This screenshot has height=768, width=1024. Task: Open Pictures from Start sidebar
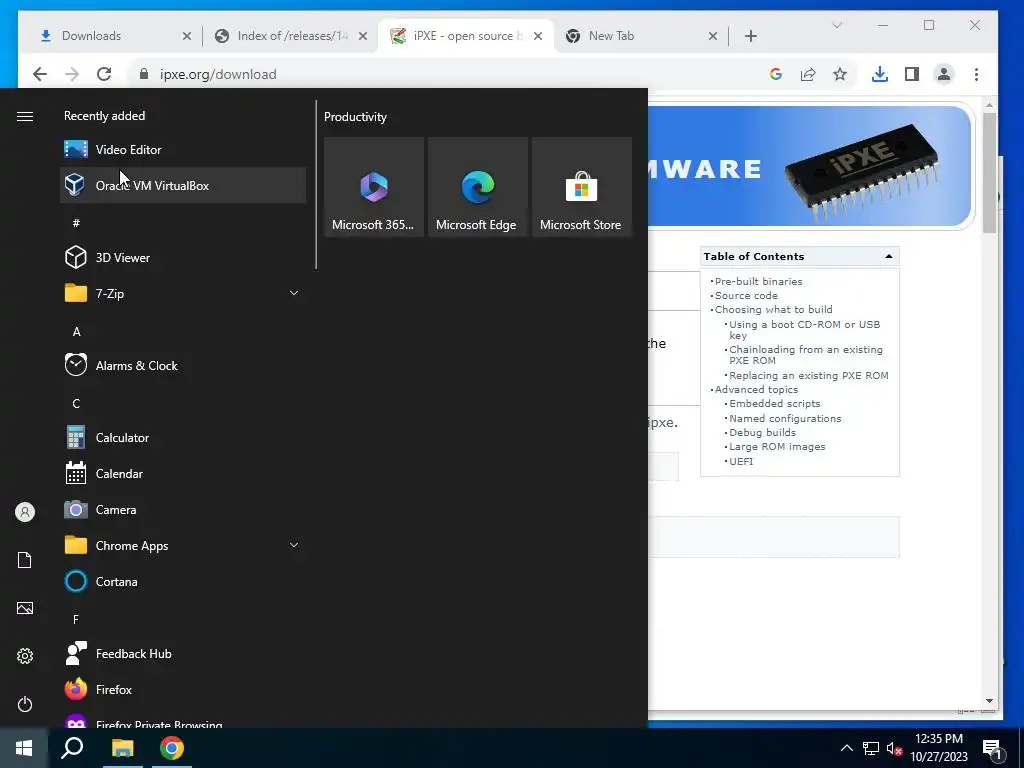[x=25, y=608]
